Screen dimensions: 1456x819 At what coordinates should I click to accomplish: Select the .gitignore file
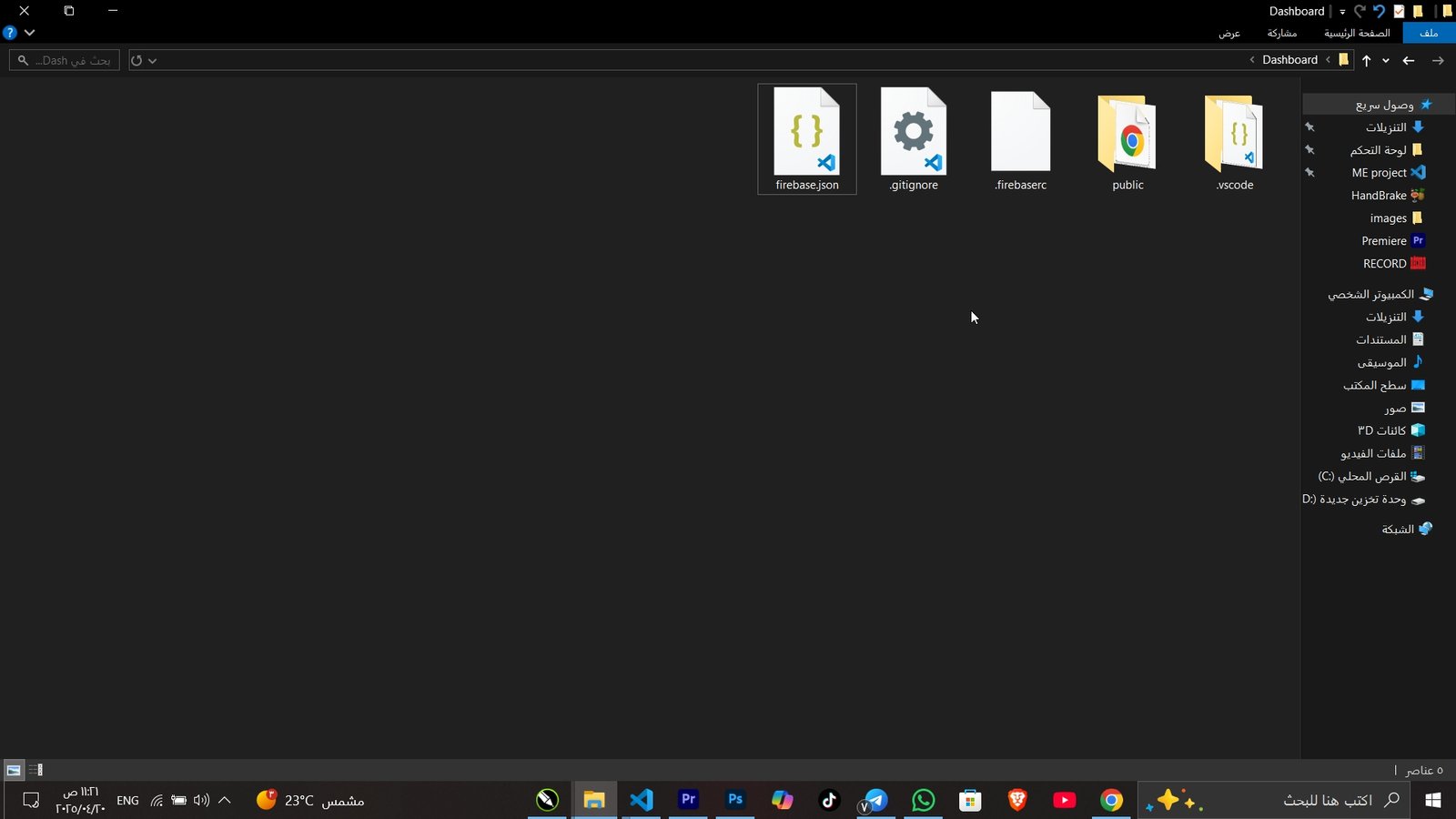[x=914, y=139]
